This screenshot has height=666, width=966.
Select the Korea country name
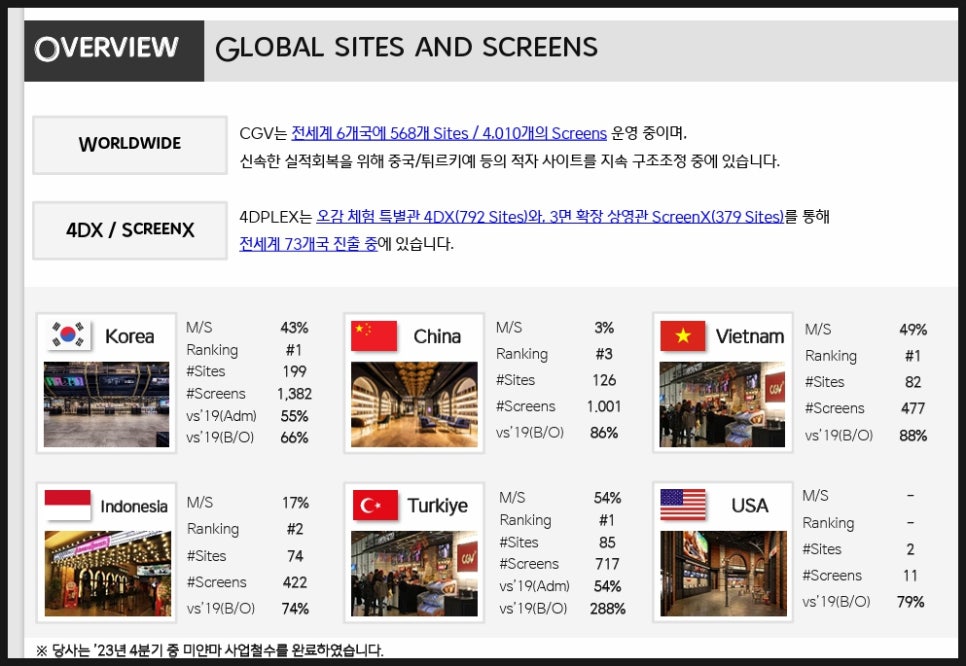coord(129,336)
